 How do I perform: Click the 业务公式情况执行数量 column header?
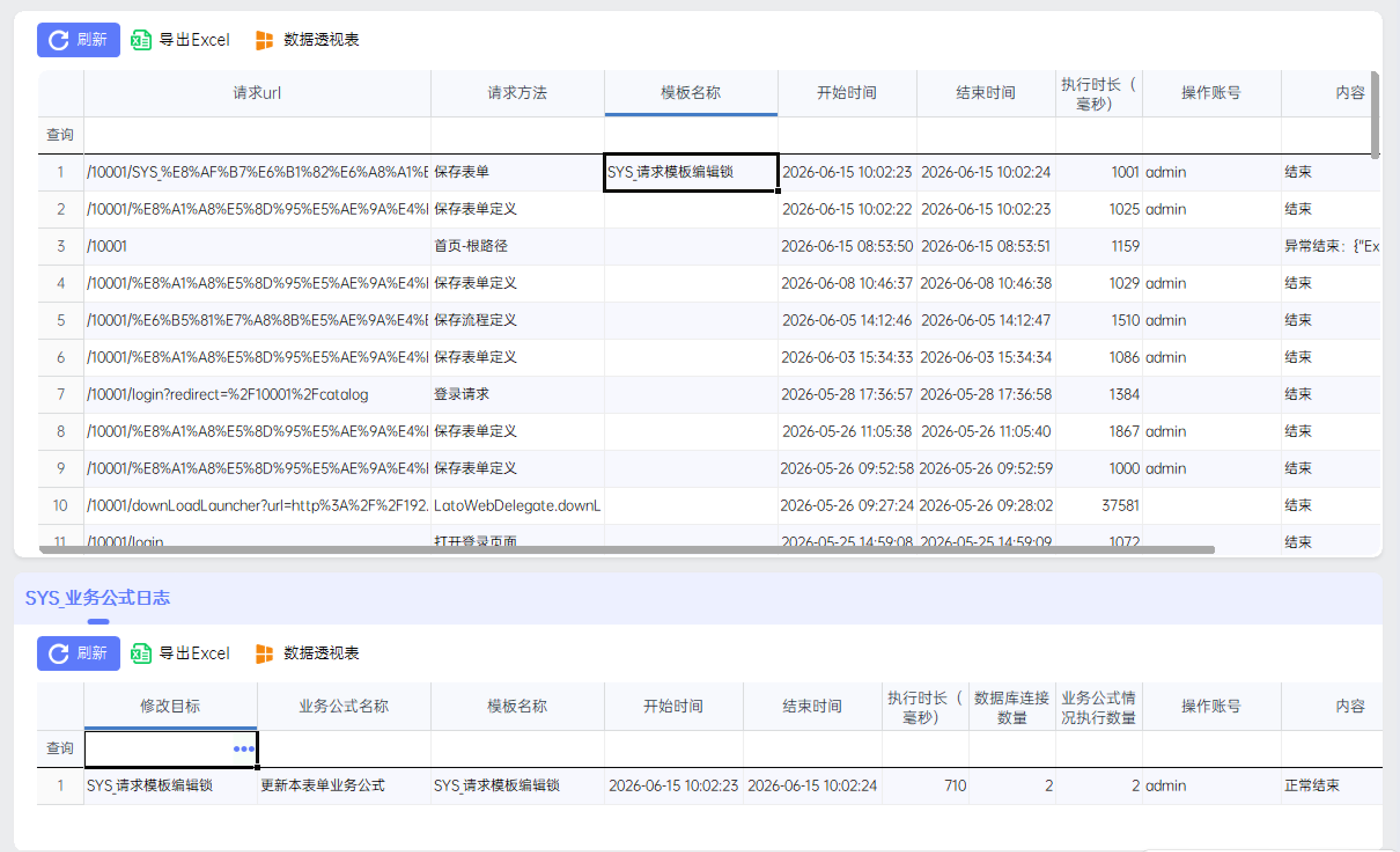tap(1099, 707)
